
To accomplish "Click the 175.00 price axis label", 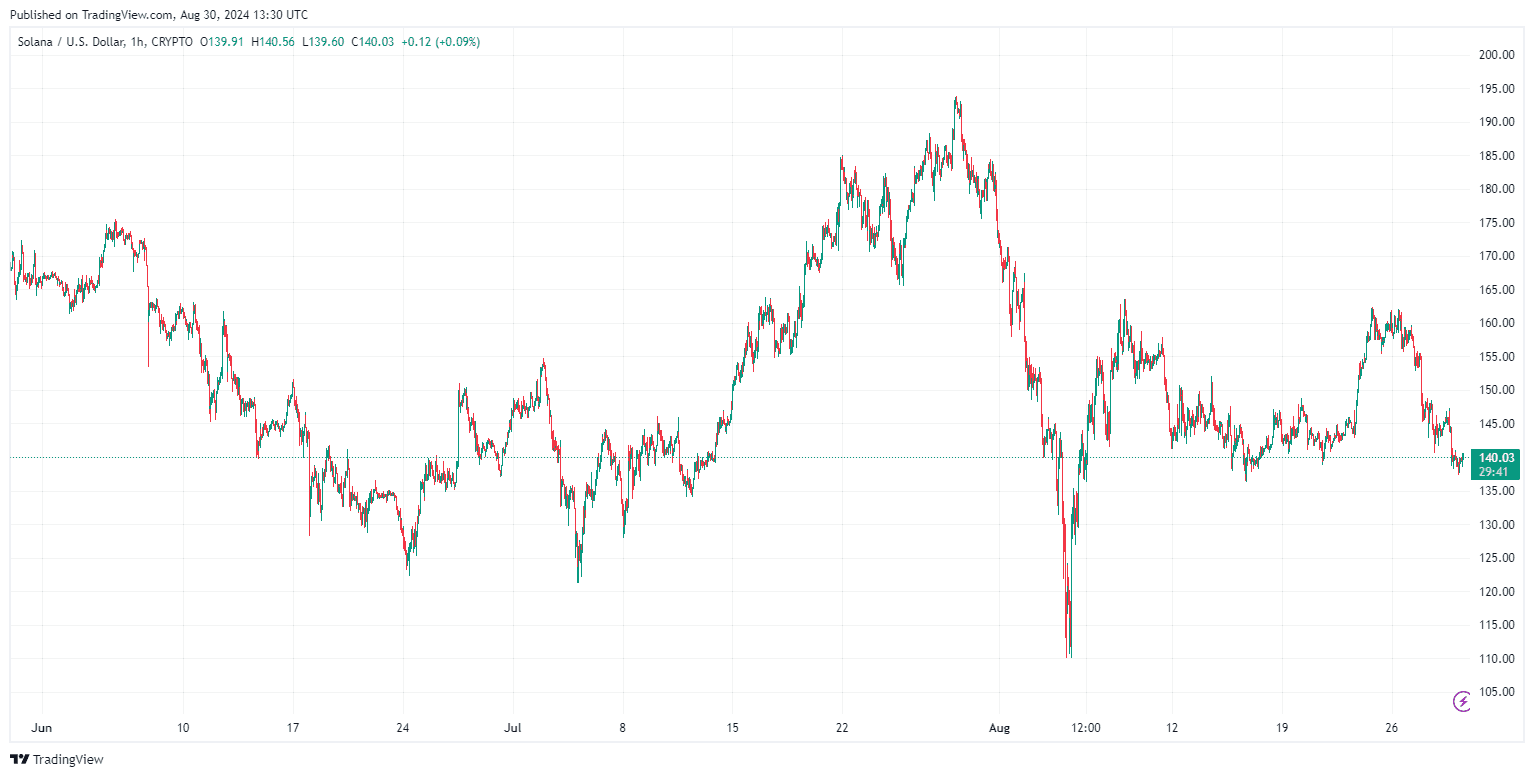I will coord(1496,223).
